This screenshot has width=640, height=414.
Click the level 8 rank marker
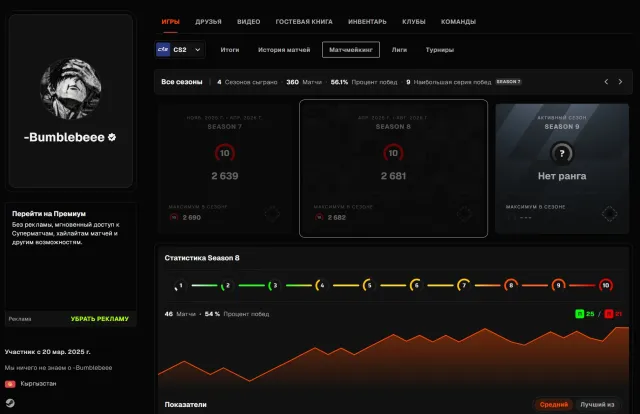coord(511,285)
